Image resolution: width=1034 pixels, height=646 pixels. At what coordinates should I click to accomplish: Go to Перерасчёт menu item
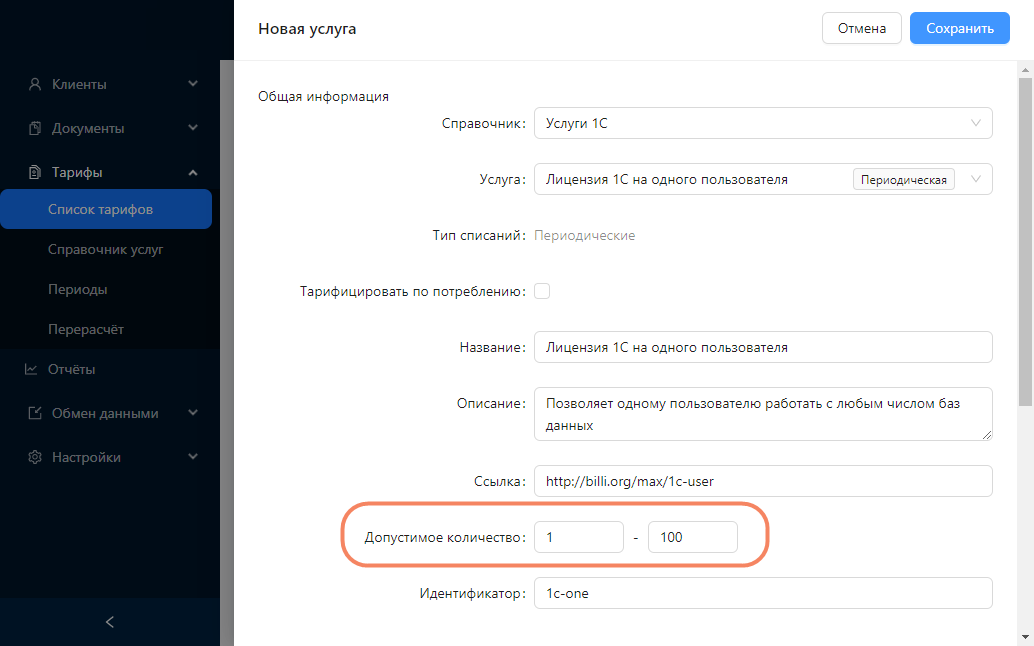(x=86, y=330)
